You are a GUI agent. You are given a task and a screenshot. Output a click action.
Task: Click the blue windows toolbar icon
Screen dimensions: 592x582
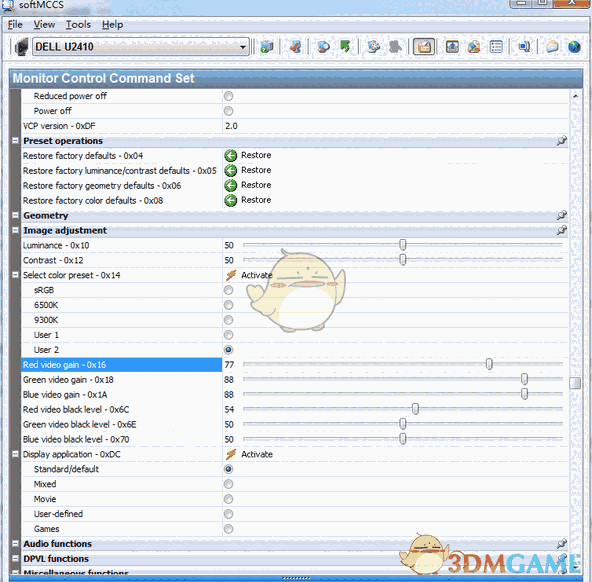point(524,47)
